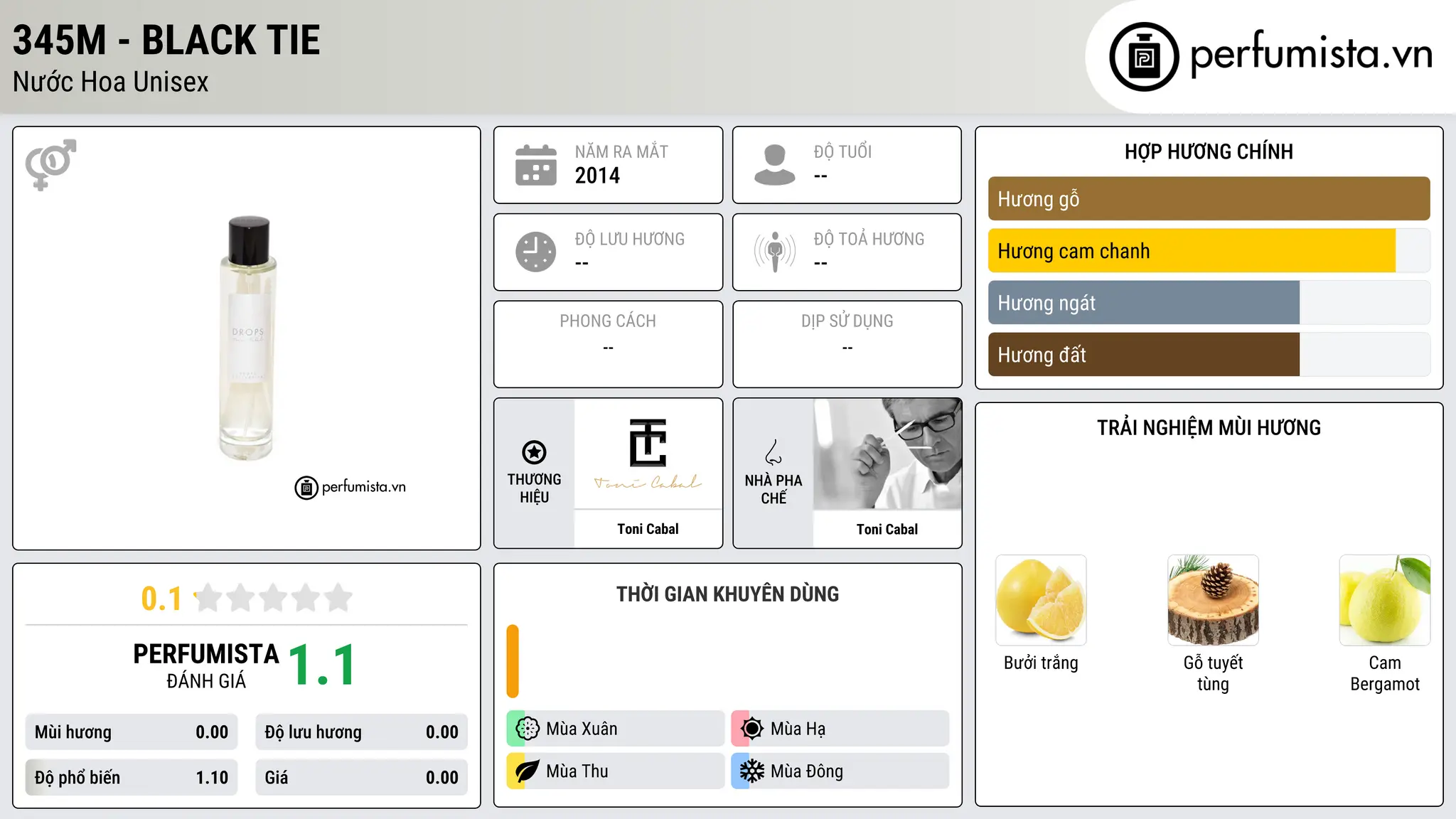
Task: Click the 'ĐỘ TUỔI' label
Action: (x=842, y=152)
